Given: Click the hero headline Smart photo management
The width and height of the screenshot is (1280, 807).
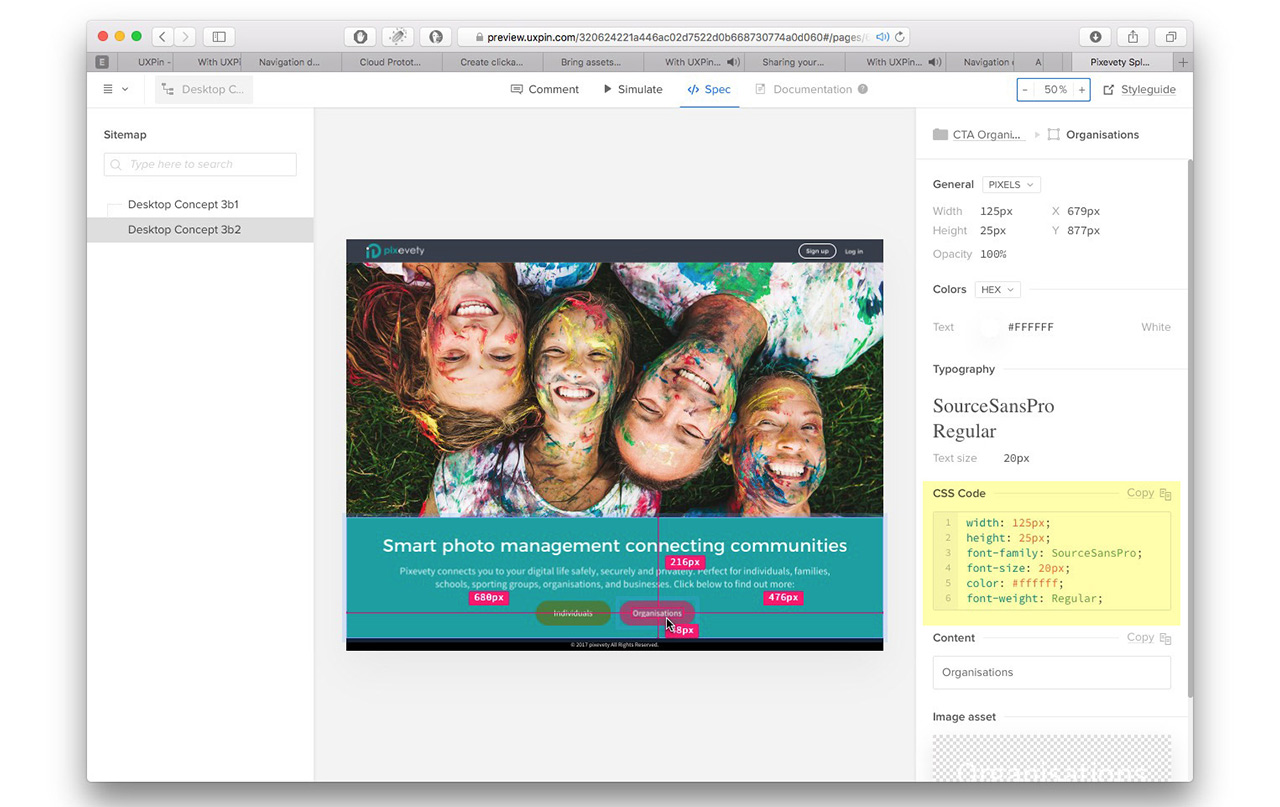Looking at the screenshot, I should 614,545.
